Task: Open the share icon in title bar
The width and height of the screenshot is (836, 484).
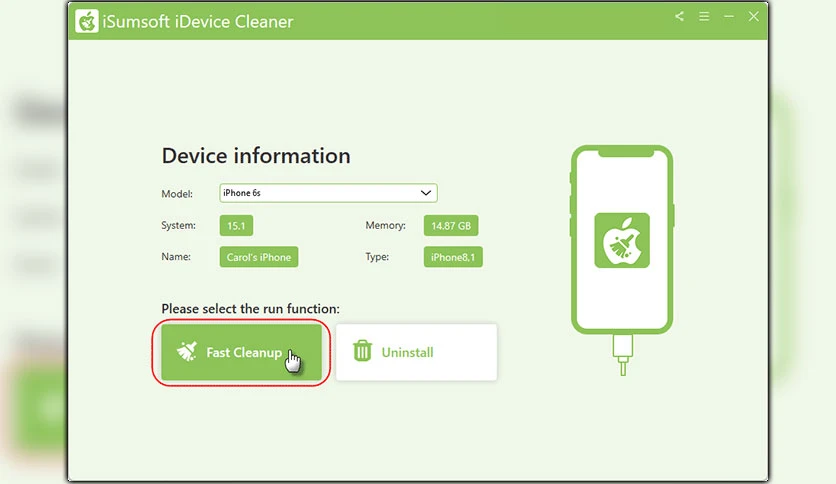Action: (x=679, y=16)
